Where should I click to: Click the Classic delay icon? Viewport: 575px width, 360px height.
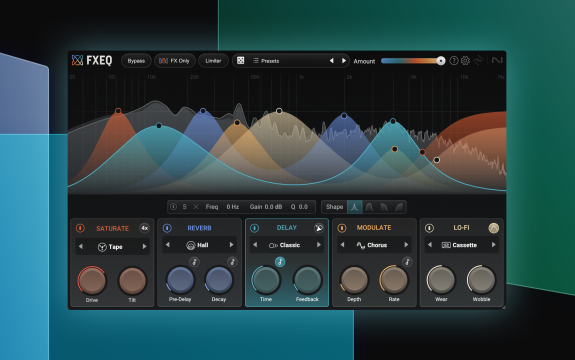[x=273, y=245]
